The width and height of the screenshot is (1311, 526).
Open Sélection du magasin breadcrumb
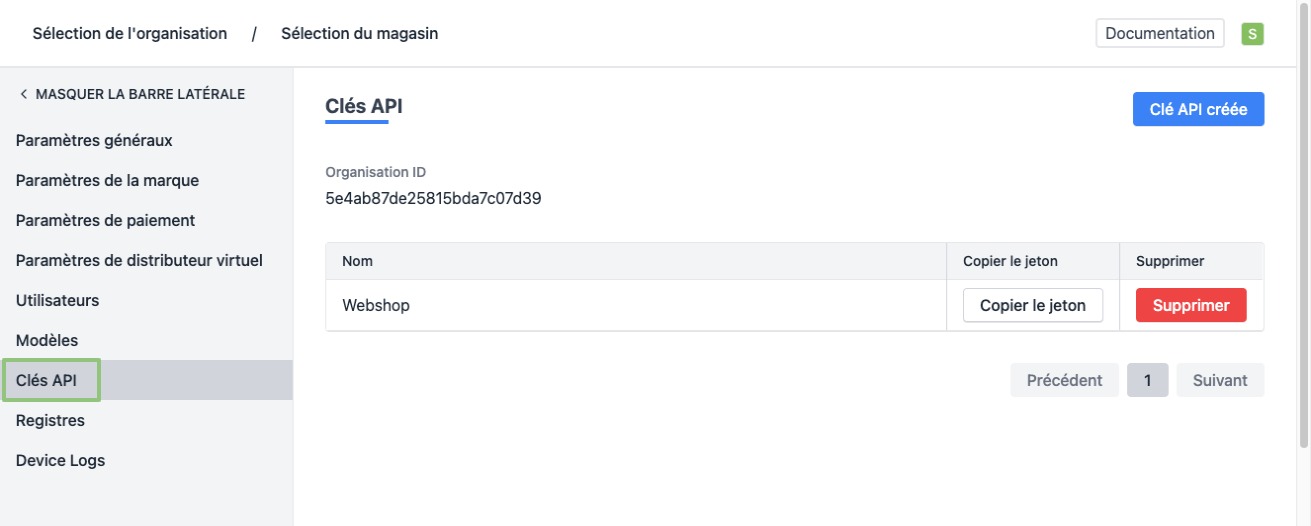[x=359, y=34]
